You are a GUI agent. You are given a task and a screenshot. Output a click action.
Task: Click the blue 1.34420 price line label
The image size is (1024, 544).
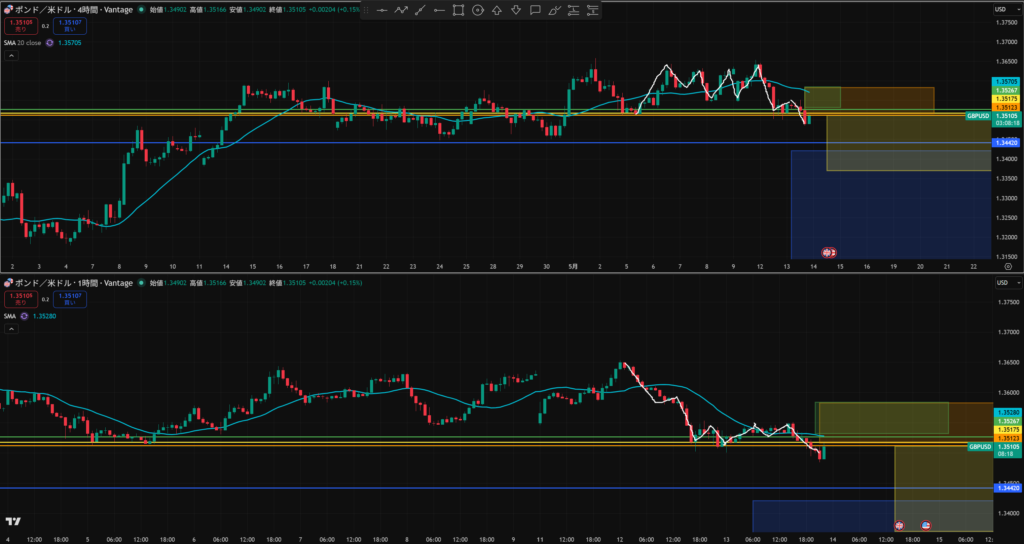point(1006,142)
